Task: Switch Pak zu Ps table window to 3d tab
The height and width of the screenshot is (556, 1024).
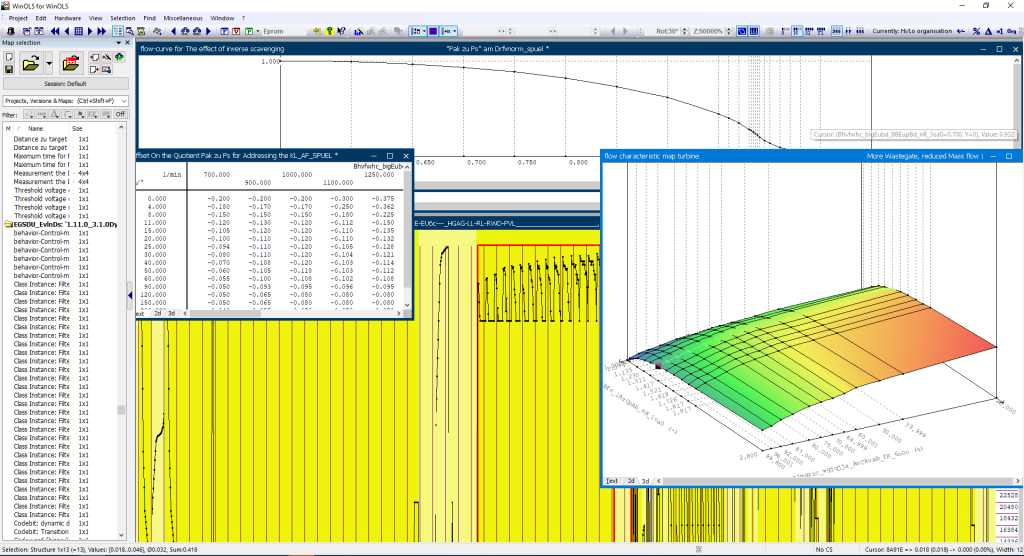Action: pyautogui.click(x=172, y=314)
